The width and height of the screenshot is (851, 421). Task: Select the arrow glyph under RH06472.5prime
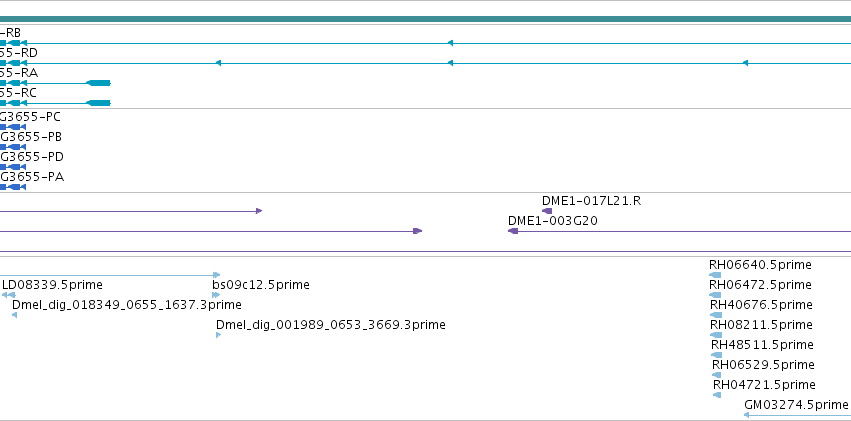(x=715, y=295)
